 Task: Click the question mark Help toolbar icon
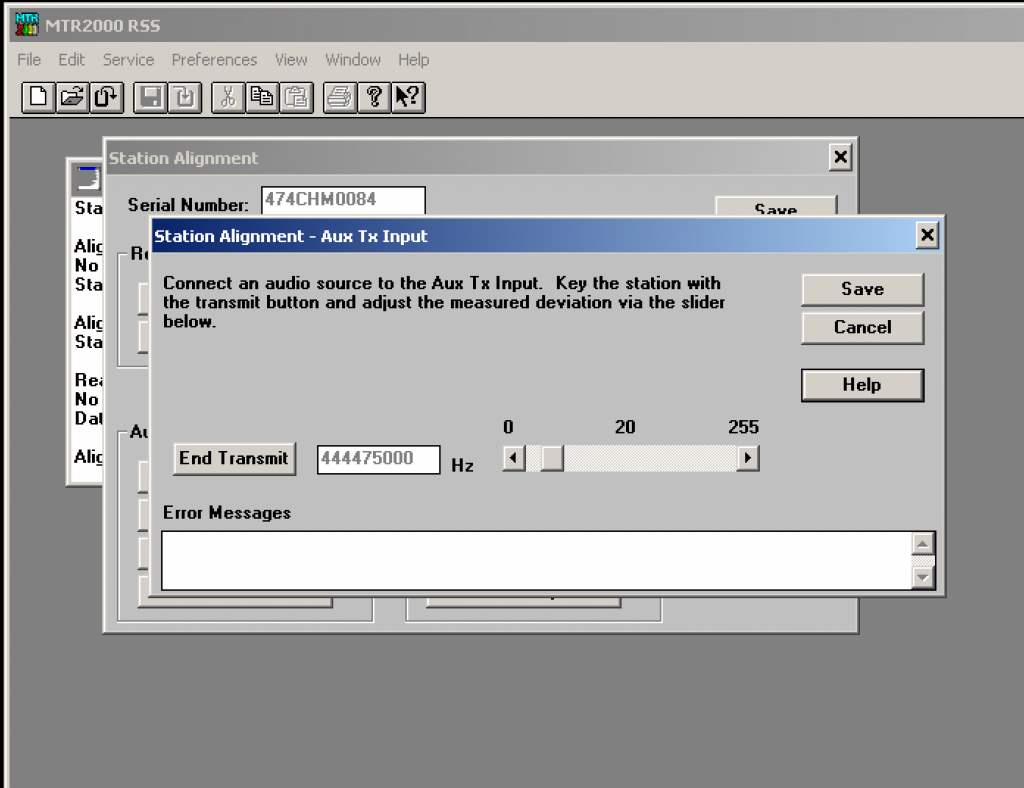(374, 98)
